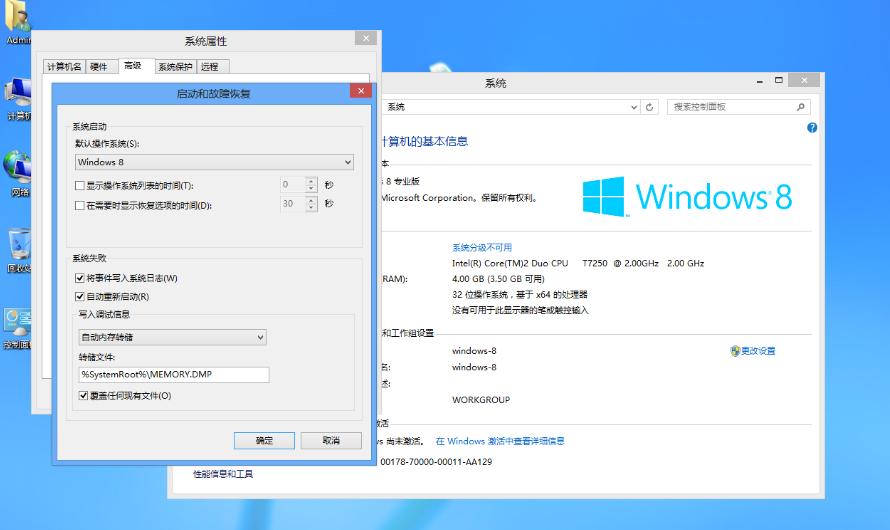Switch to the 计算机名 tab

(64, 66)
